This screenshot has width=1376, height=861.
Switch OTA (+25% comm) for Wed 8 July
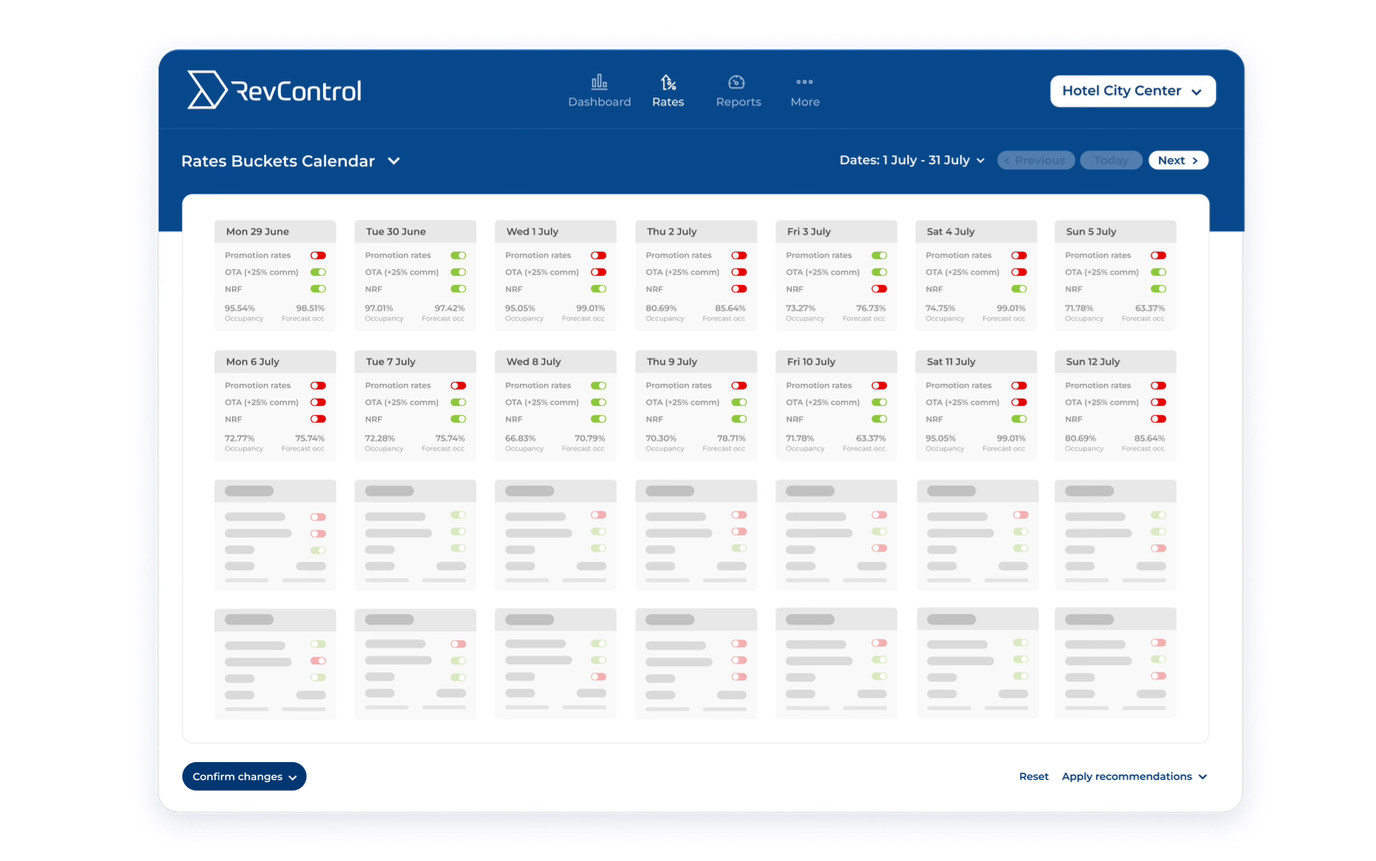tap(598, 402)
